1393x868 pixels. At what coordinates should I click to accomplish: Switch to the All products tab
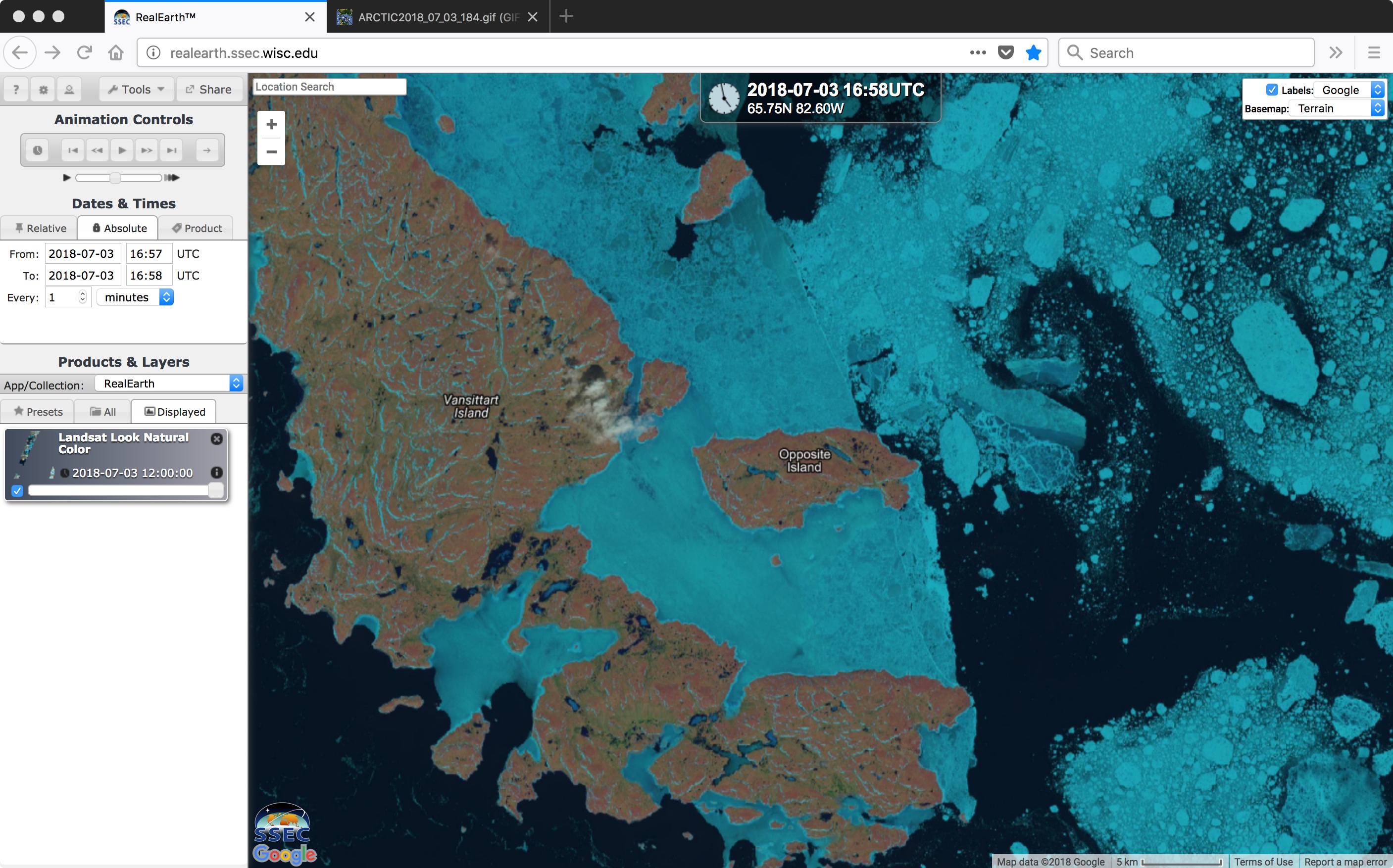[x=103, y=412]
